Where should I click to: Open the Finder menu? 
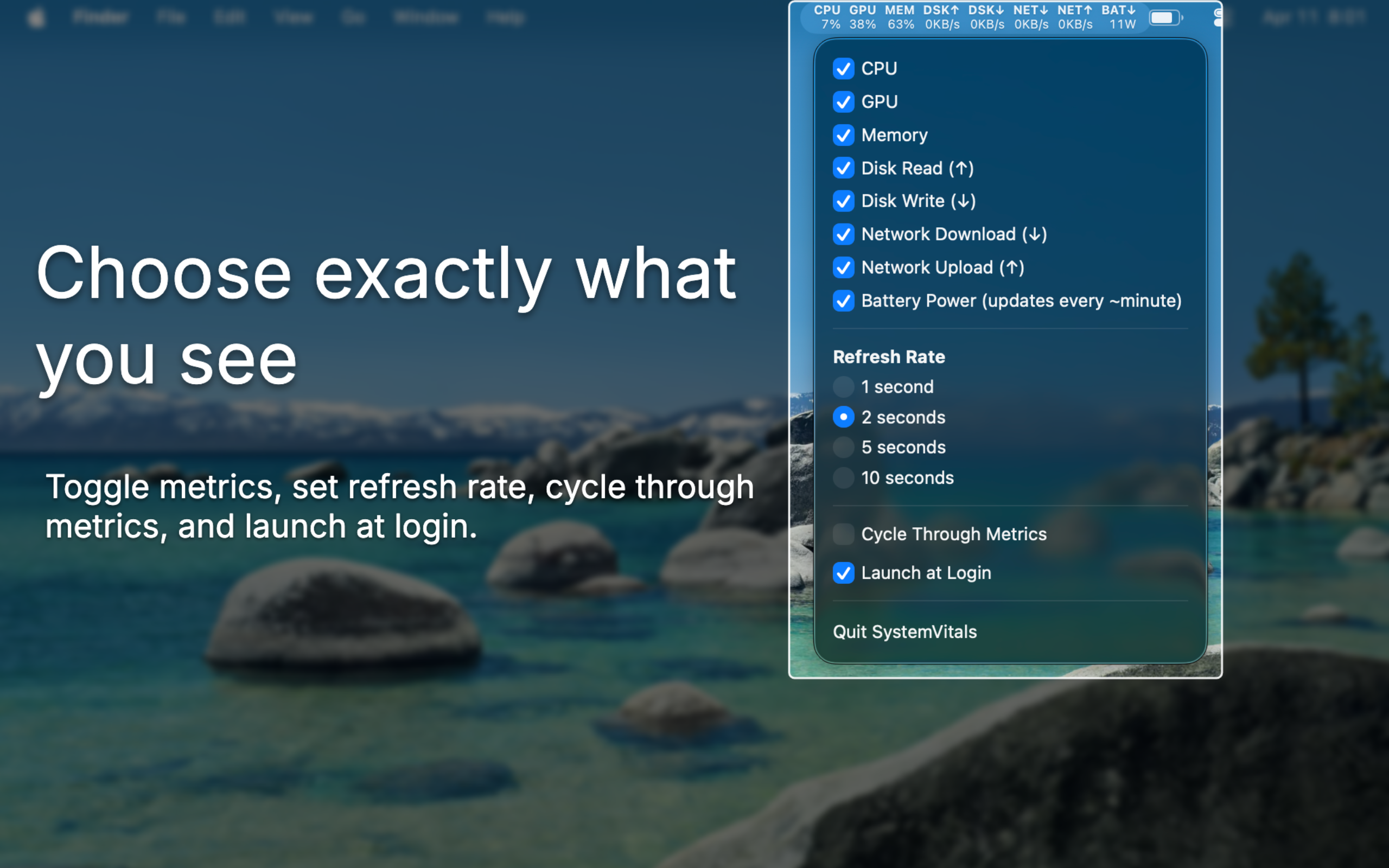point(100,17)
